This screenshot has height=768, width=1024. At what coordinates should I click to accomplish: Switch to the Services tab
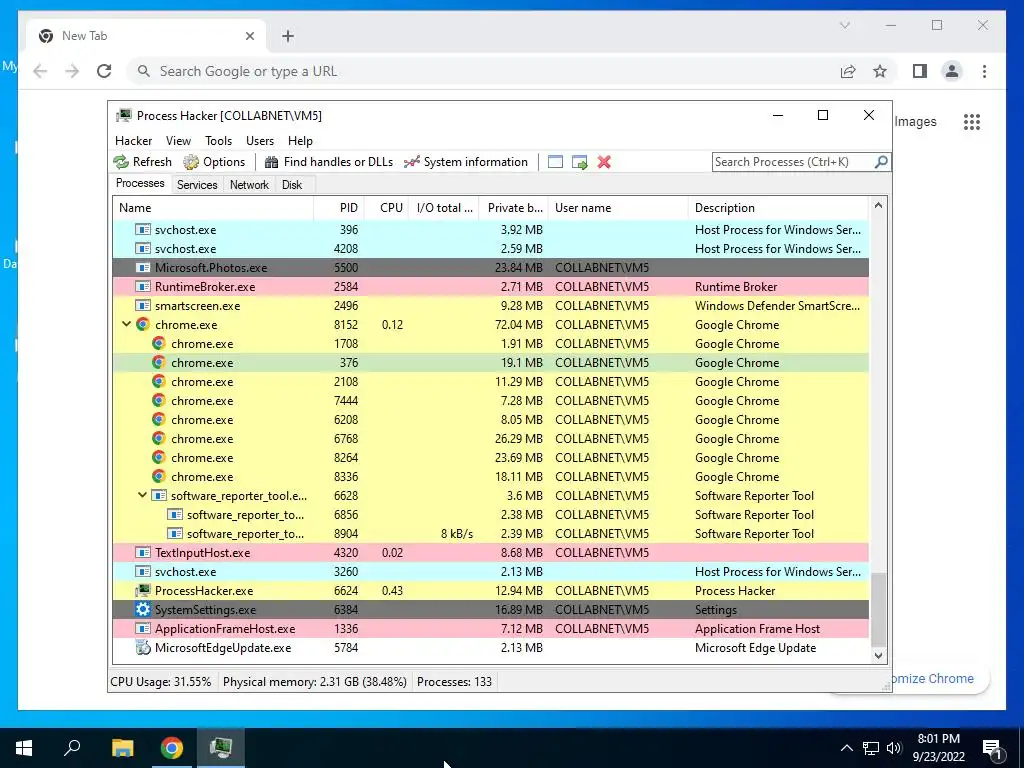(x=197, y=185)
